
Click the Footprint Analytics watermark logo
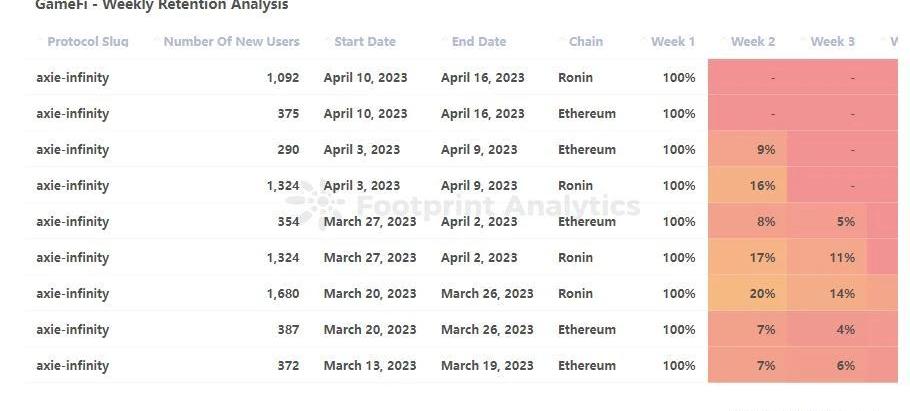(314, 204)
